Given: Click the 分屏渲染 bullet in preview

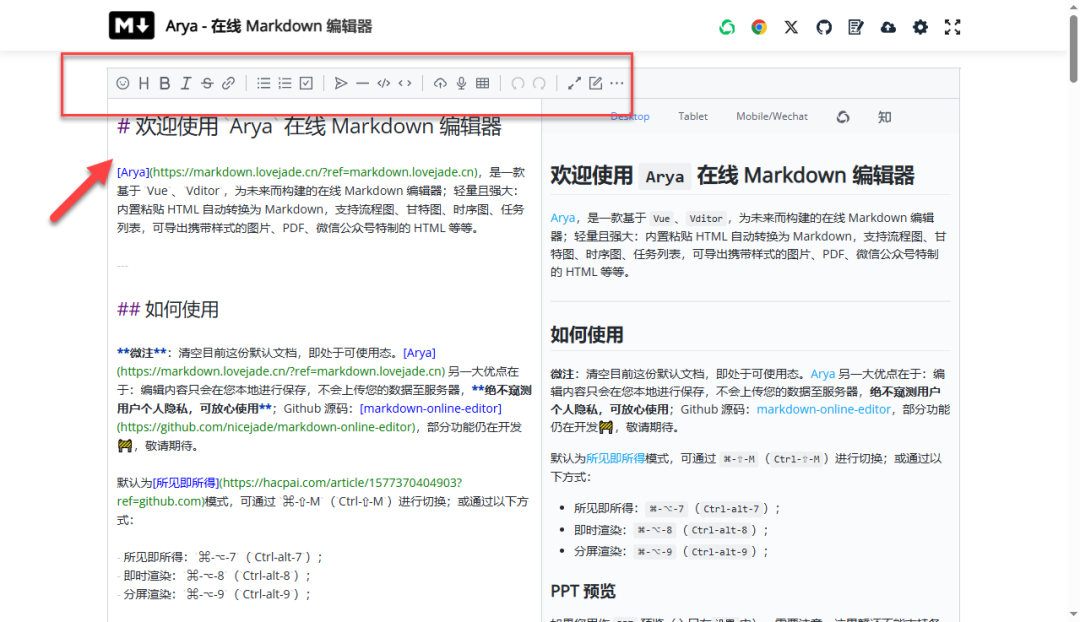Looking at the screenshot, I should [672, 551].
